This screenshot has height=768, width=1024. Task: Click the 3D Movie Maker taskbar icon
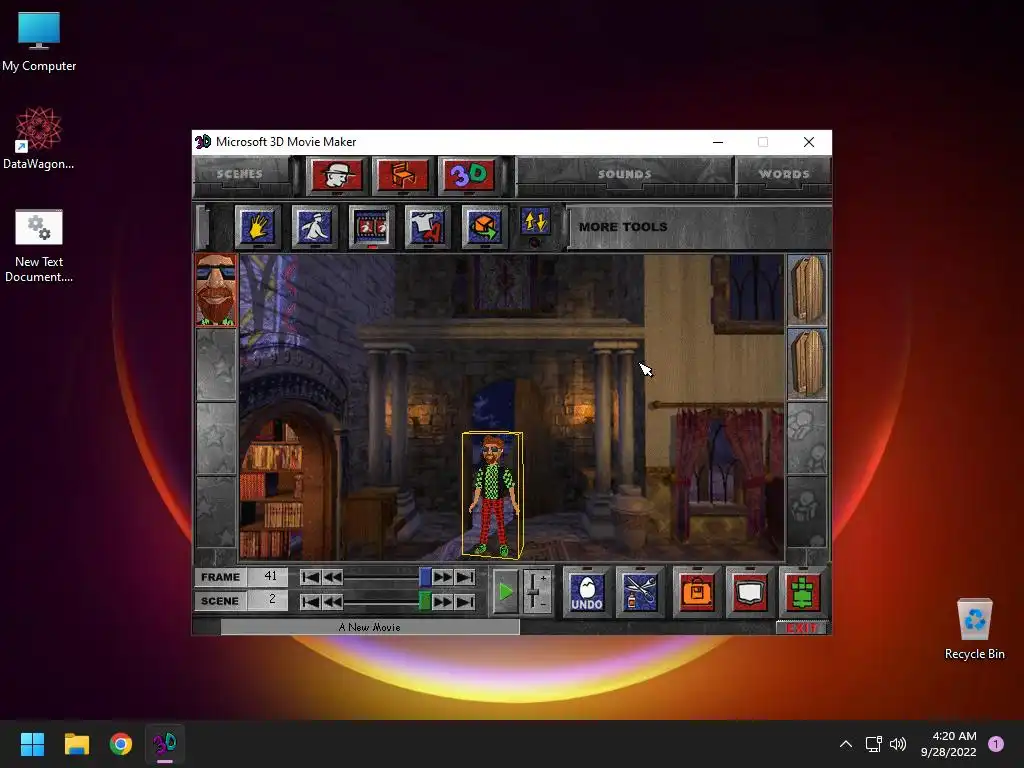pyautogui.click(x=165, y=744)
